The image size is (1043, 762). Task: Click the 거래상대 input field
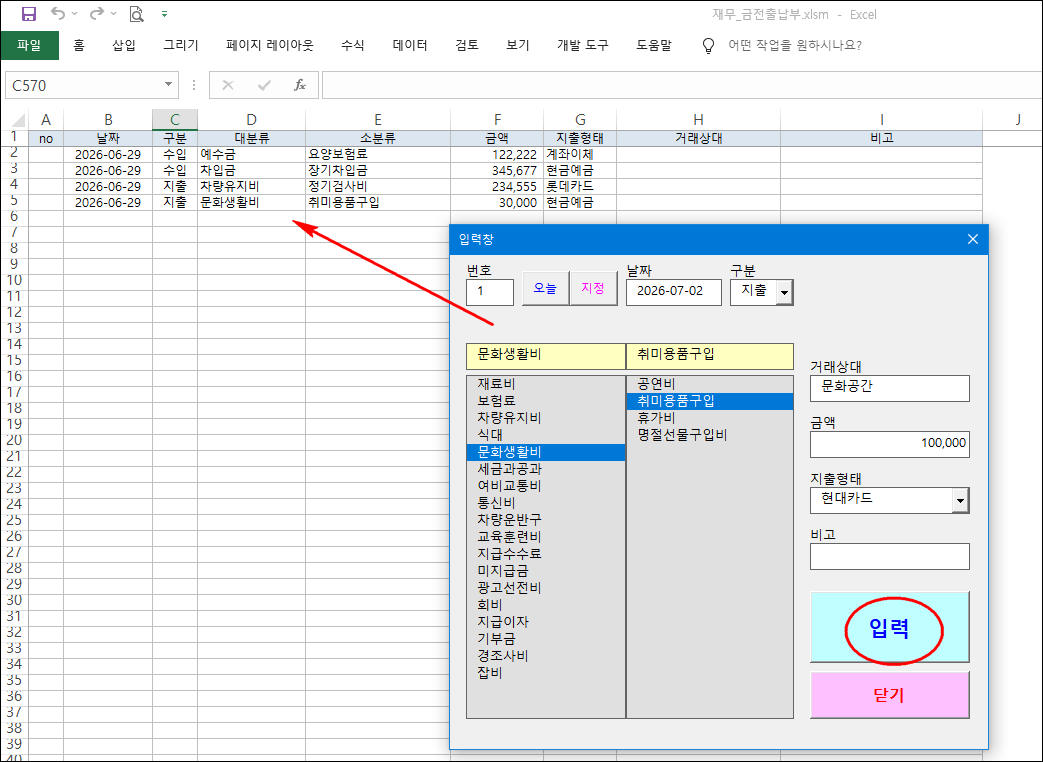889,388
